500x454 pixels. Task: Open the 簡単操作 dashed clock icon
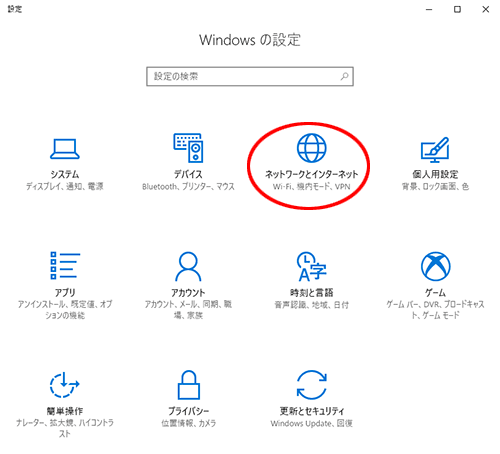point(64,385)
